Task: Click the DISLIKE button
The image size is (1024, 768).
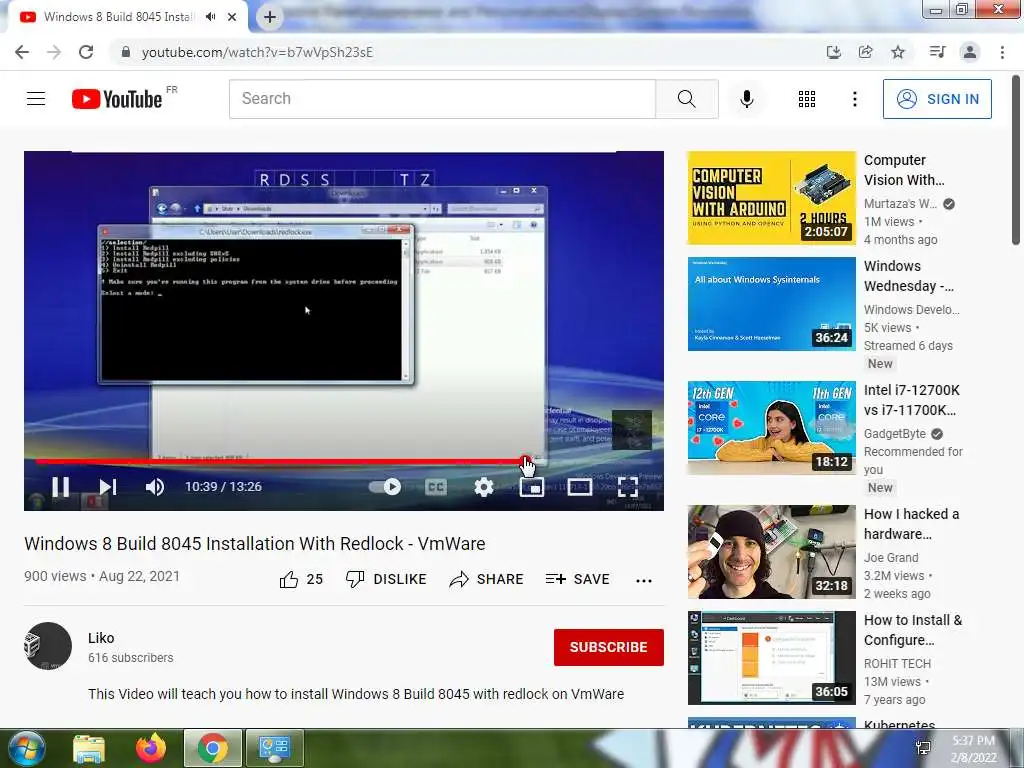Action: [386, 579]
